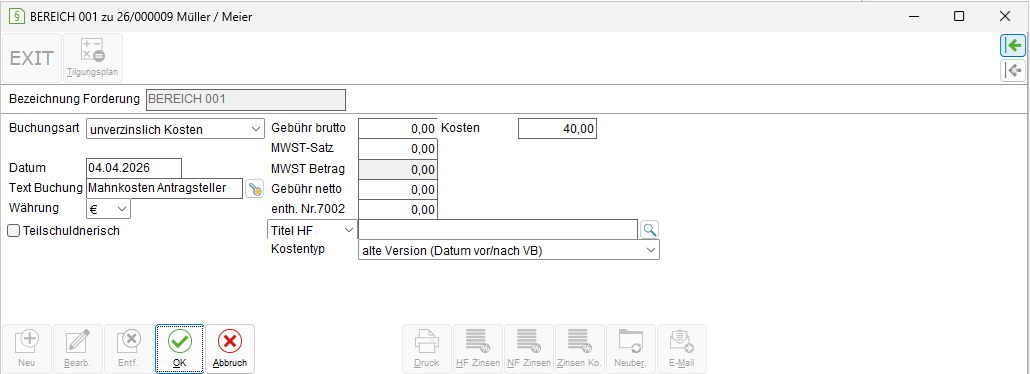Click the Neuber. recalculate folder button
1030x374 pixels.
pos(631,349)
